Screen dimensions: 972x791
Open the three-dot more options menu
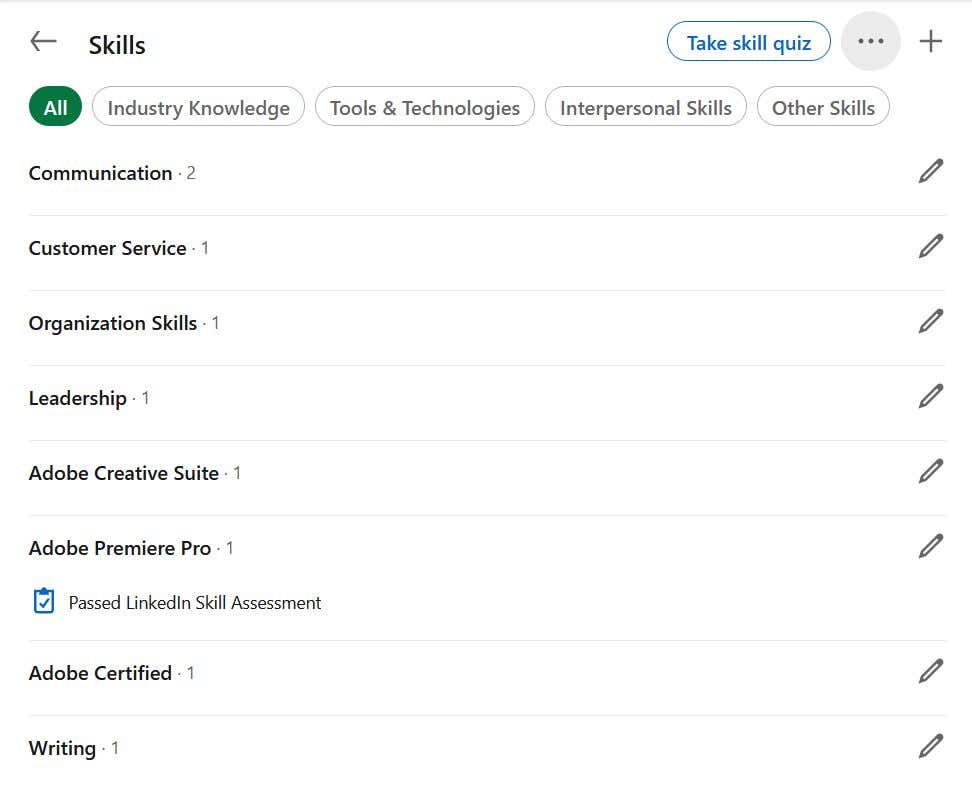point(871,42)
